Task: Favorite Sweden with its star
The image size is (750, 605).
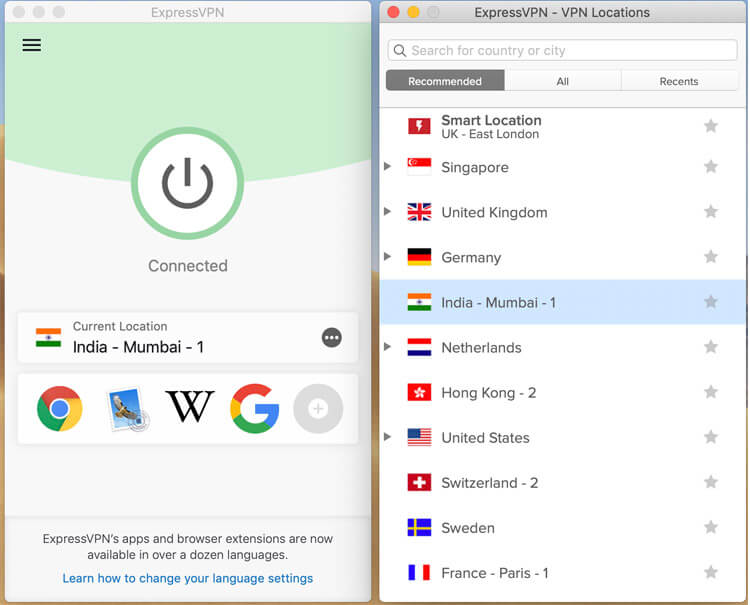Action: [711, 527]
